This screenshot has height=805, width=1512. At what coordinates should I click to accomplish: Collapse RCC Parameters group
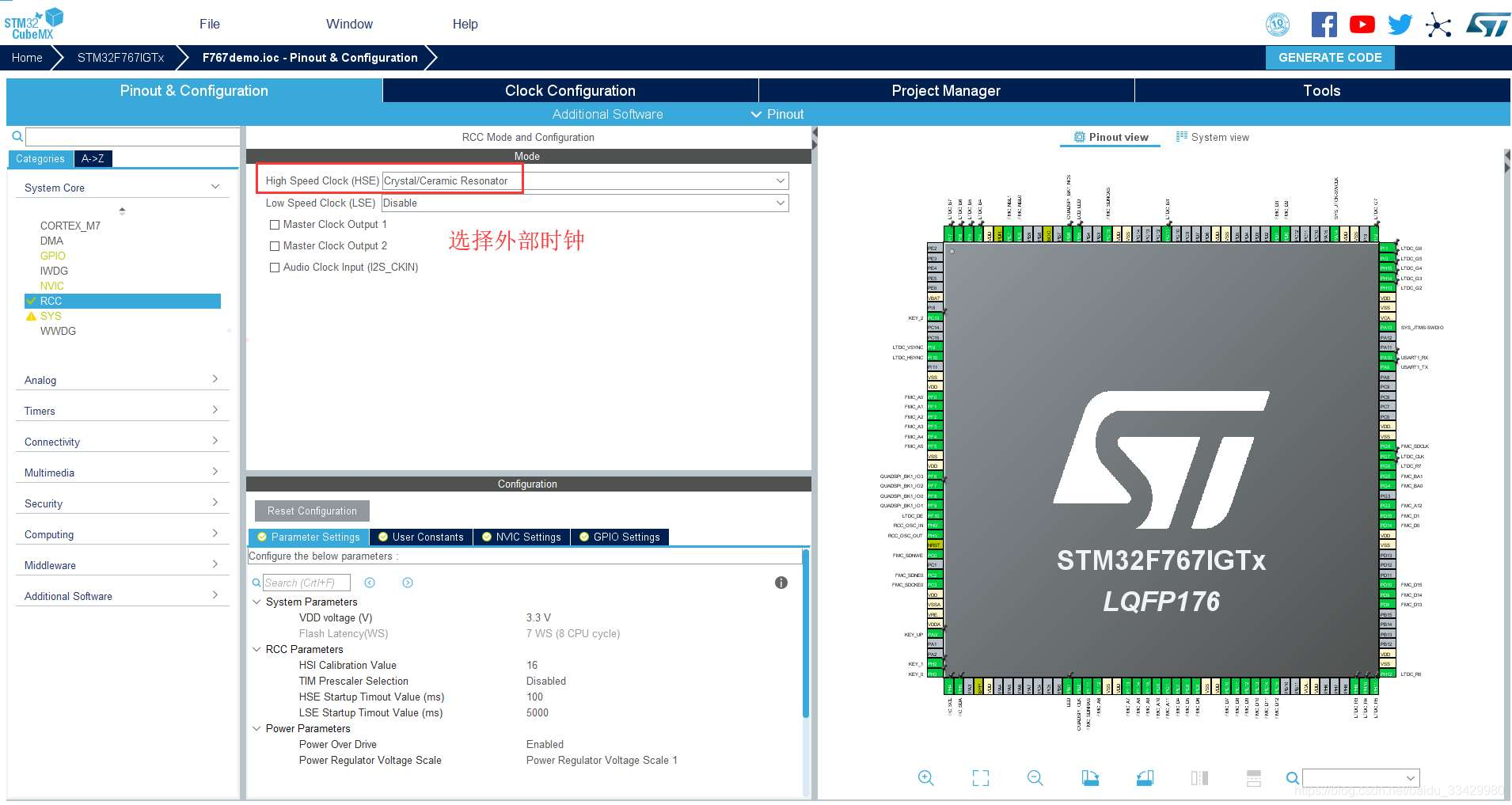tap(256, 649)
